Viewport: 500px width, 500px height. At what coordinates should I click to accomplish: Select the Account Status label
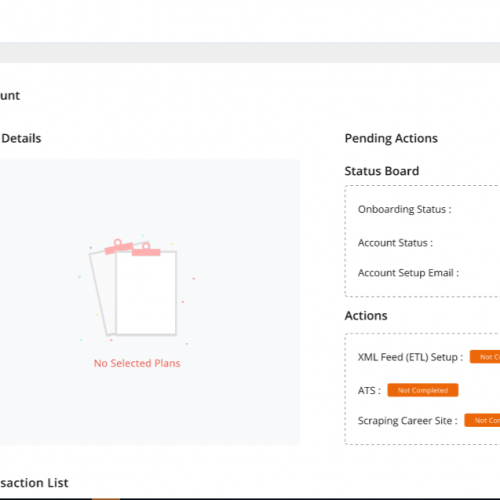(395, 243)
